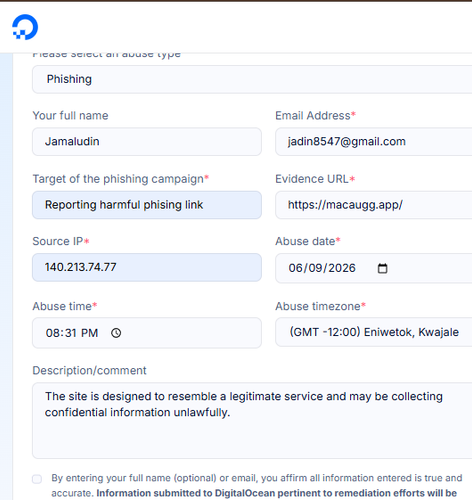Select the Abuse date field showing 06/09/2026
This screenshot has width=472, height=500.
(x=374, y=268)
